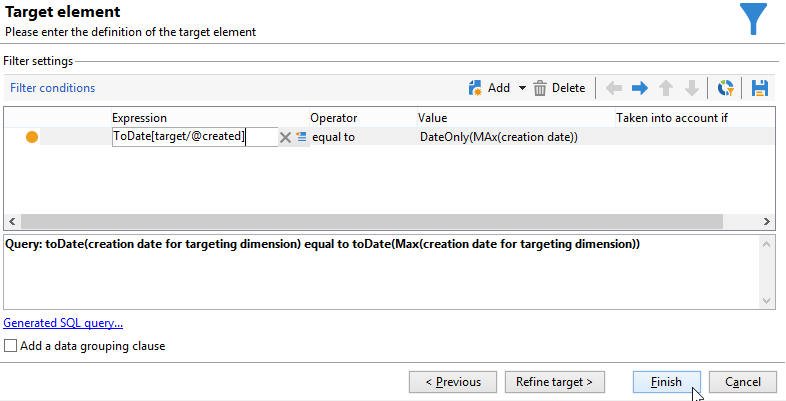Click the left arrow toolbar icon
The height and width of the screenshot is (401, 786).
click(615, 88)
